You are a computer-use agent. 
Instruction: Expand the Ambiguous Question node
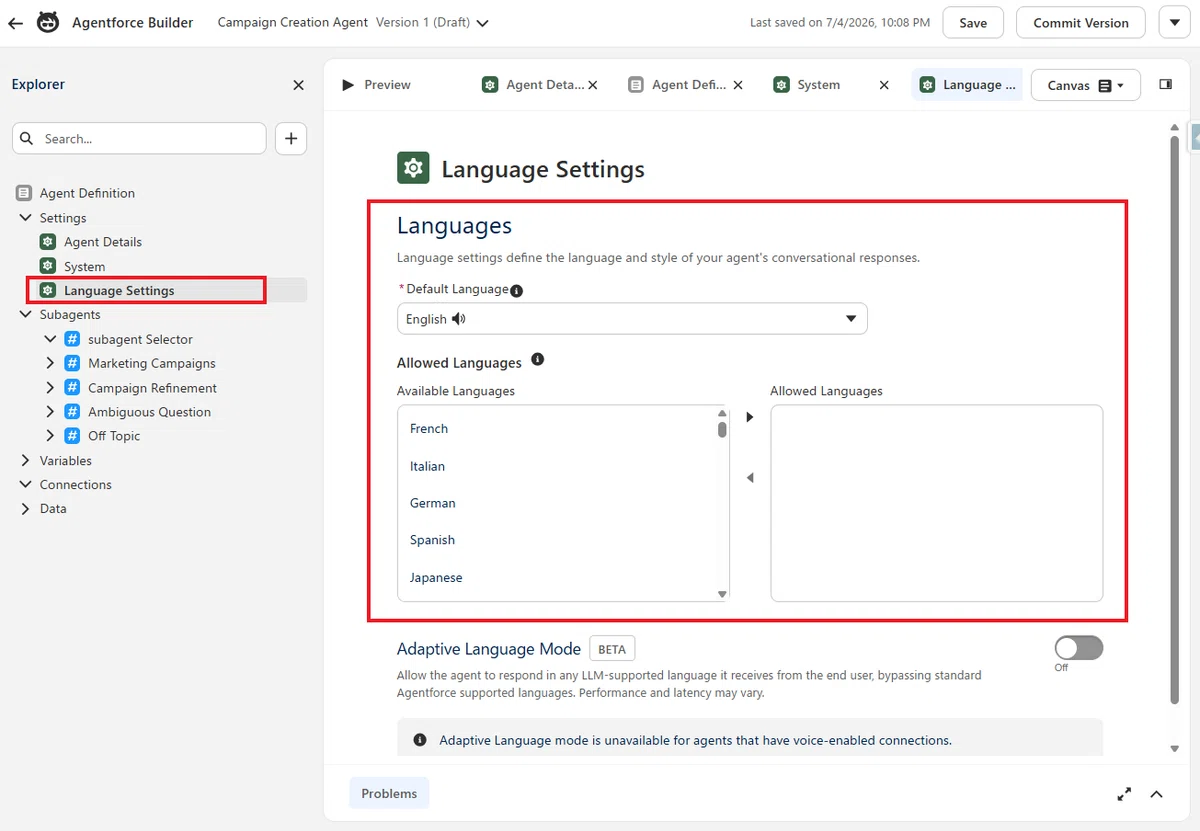[50, 411]
